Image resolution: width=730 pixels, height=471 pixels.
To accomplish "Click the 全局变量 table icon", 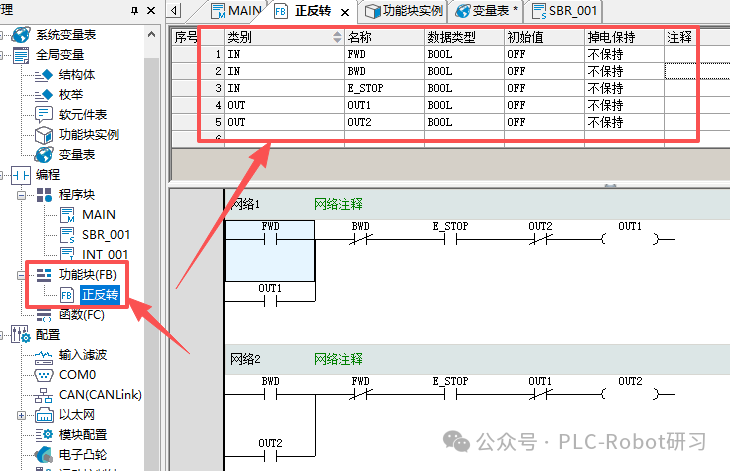I will click(21, 55).
